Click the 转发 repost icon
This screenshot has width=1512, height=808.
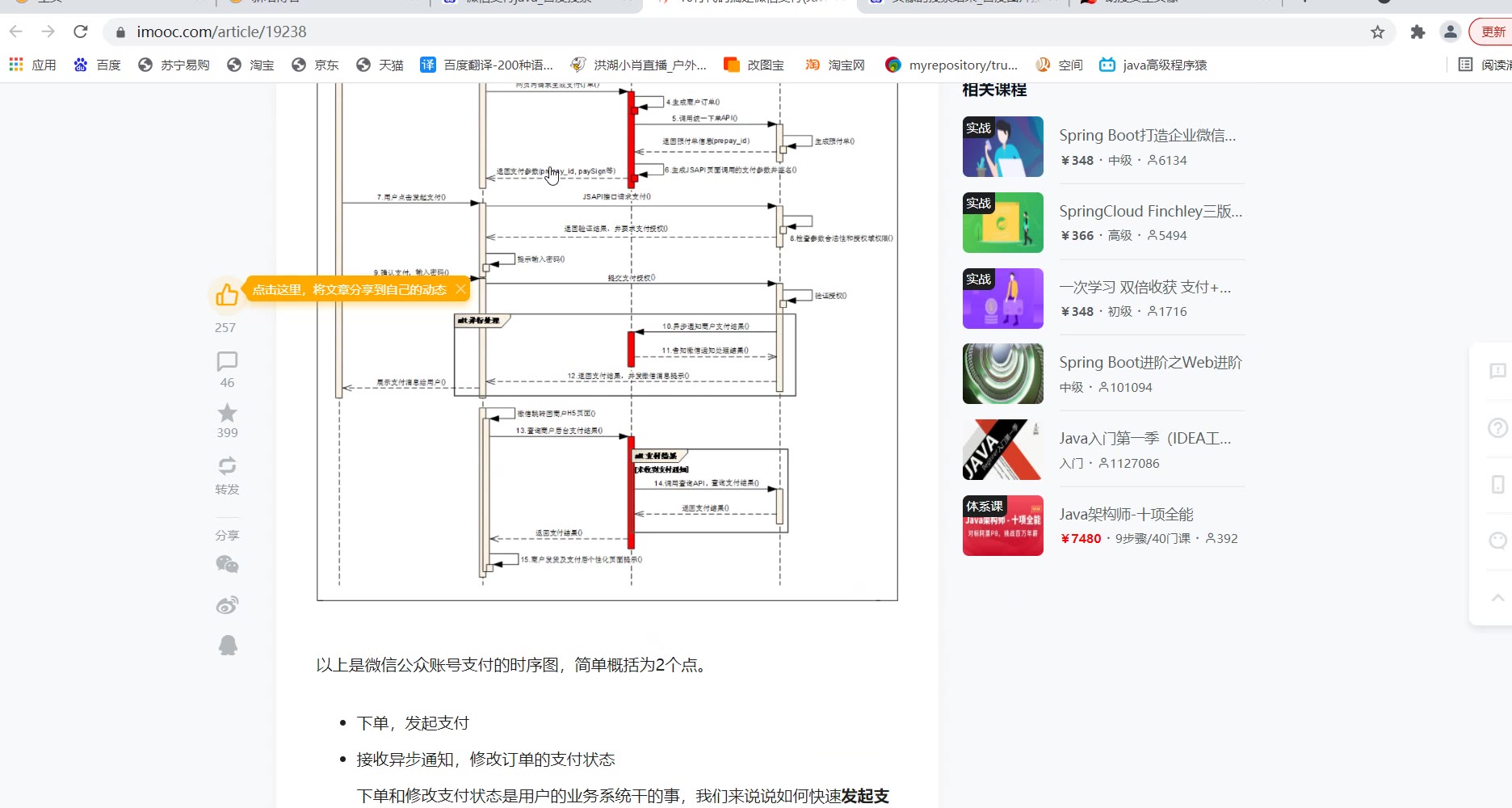click(x=227, y=465)
